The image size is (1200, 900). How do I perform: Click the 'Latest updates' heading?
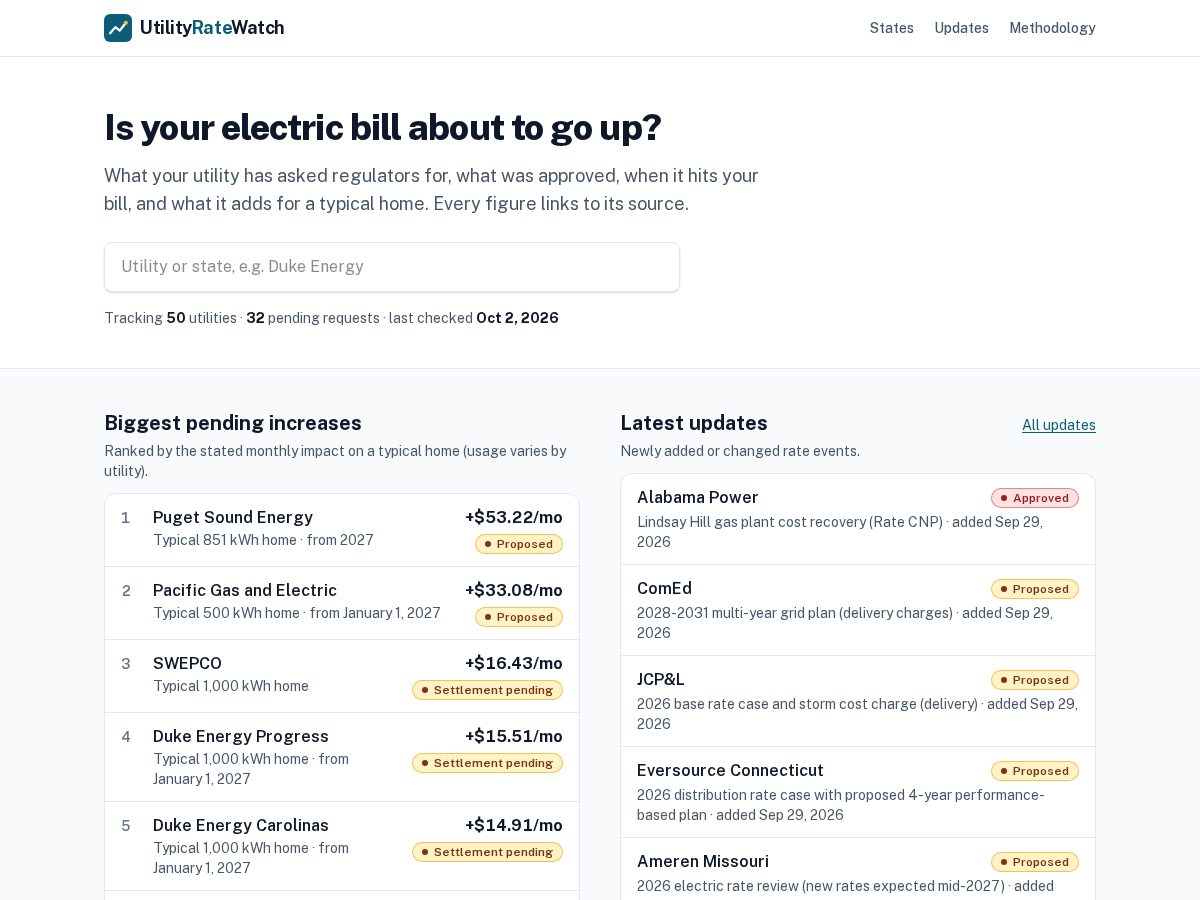point(694,423)
